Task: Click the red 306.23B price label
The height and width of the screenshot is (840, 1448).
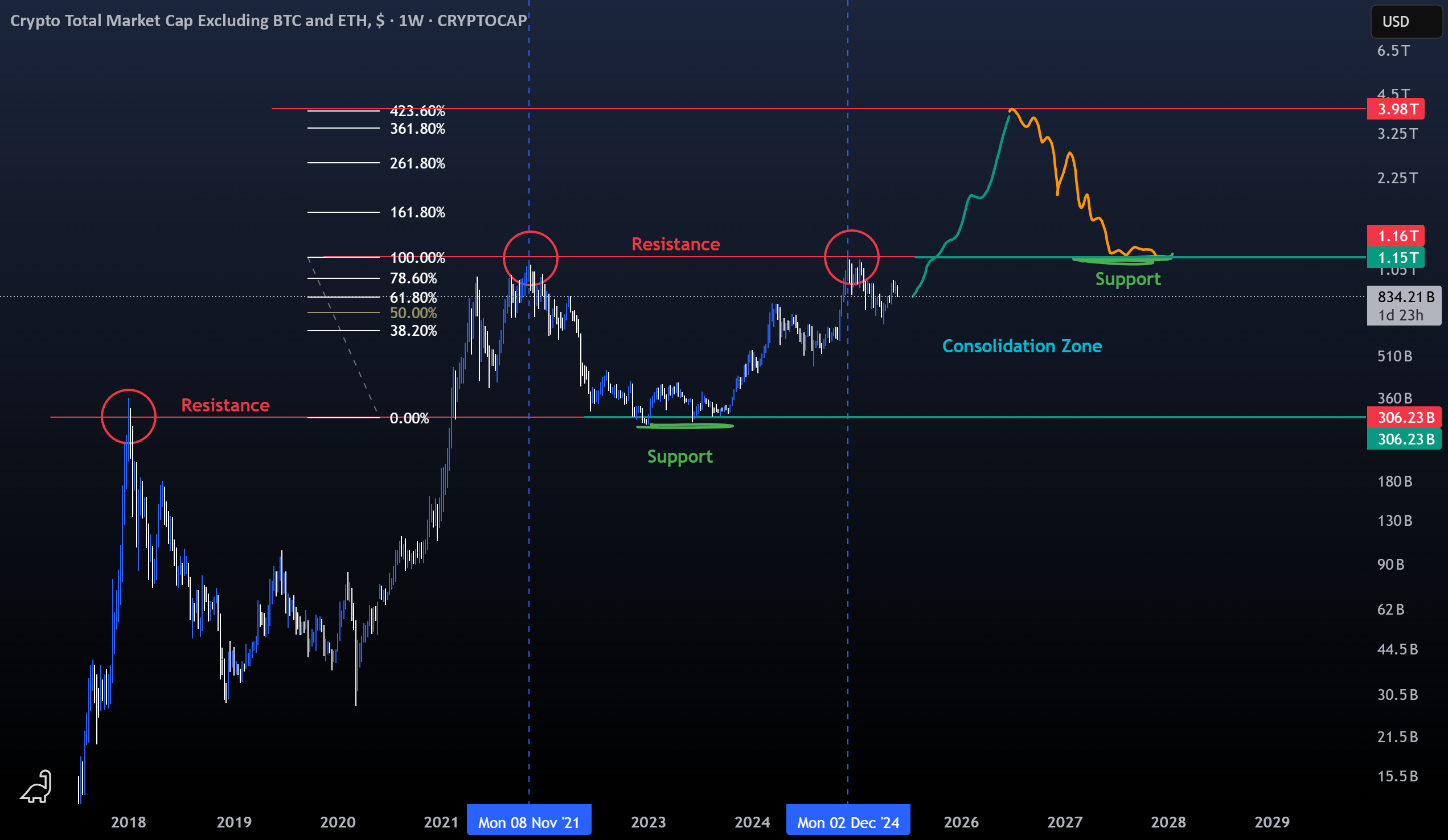Action: coord(1404,417)
